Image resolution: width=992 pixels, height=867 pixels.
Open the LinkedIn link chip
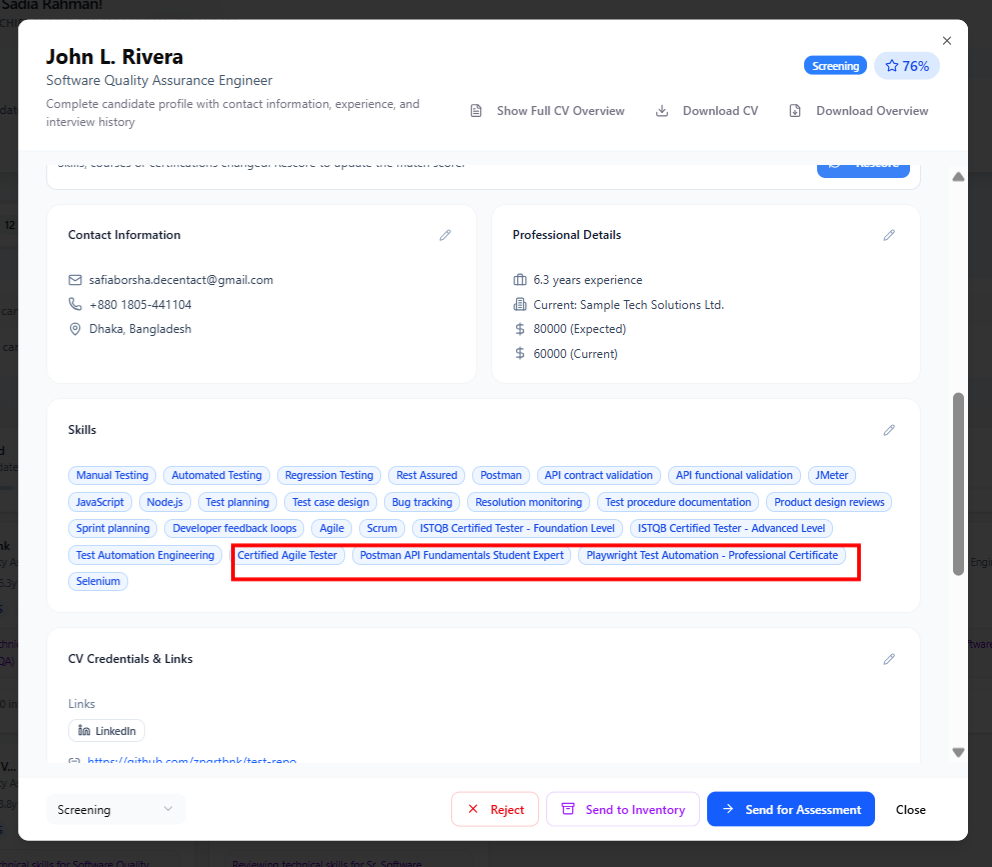[106, 731]
